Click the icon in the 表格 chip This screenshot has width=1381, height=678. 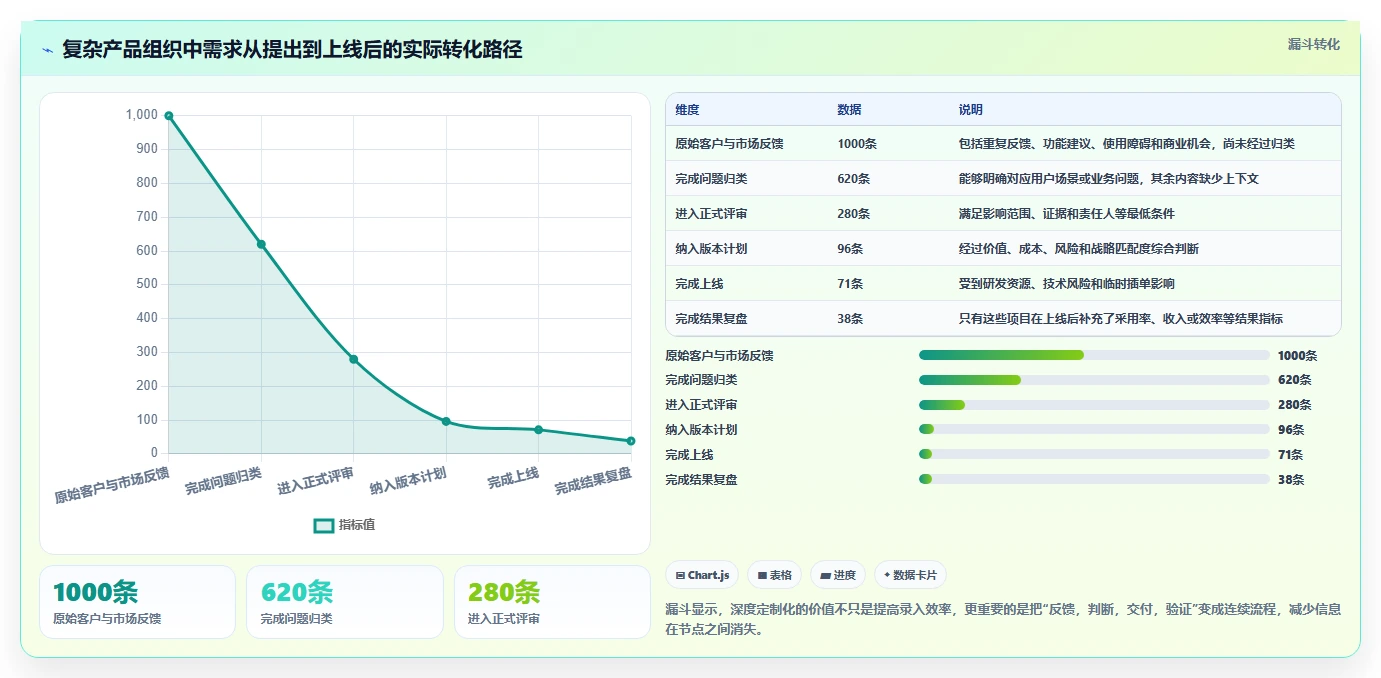point(762,575)
